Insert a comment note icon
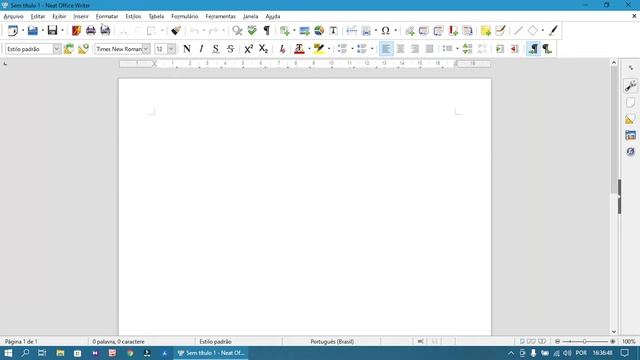The width and height of the screenshot is (640, 360). coord(486,31)
